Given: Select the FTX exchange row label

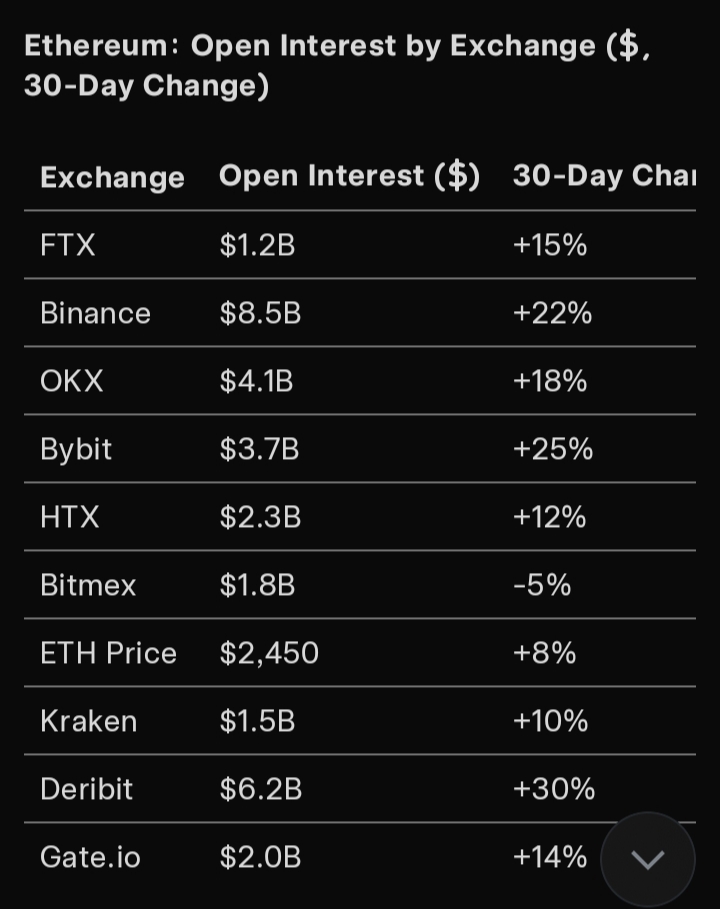Looking at the screenshot, I should click(68, 245).
